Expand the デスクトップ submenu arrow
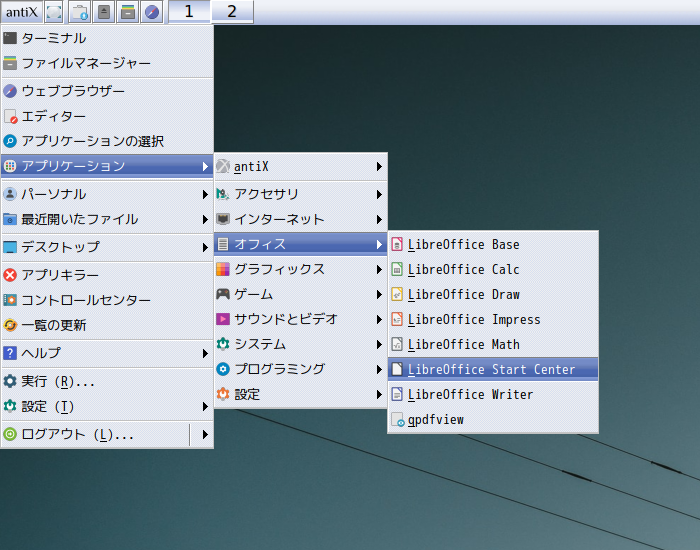Viewport: 700px width, 550px height. (x=205, y=247)
